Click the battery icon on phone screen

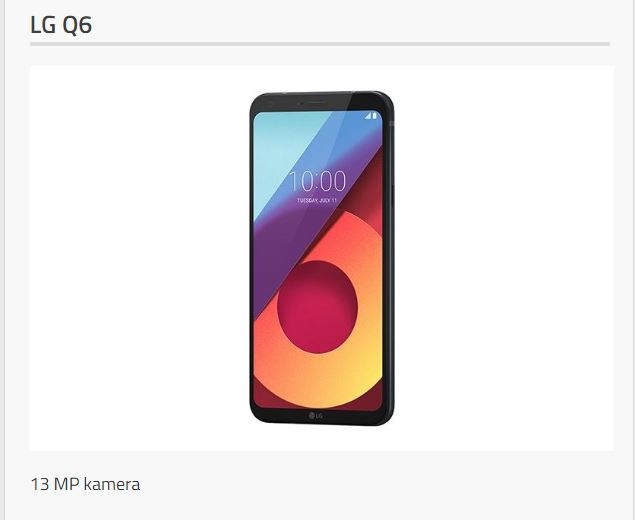click(375, 116)
